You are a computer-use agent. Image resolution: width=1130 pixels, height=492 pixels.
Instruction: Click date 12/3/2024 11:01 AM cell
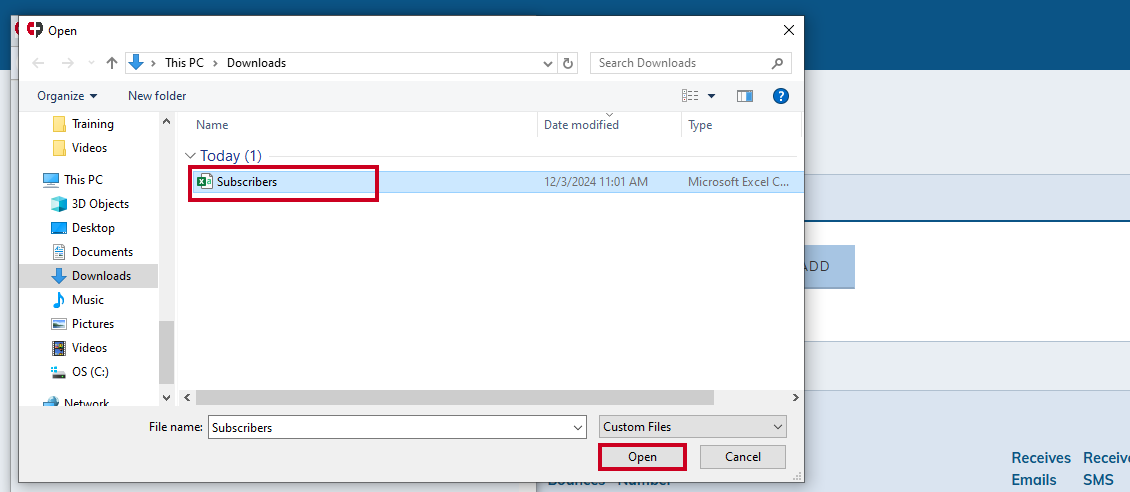point(596,182)
